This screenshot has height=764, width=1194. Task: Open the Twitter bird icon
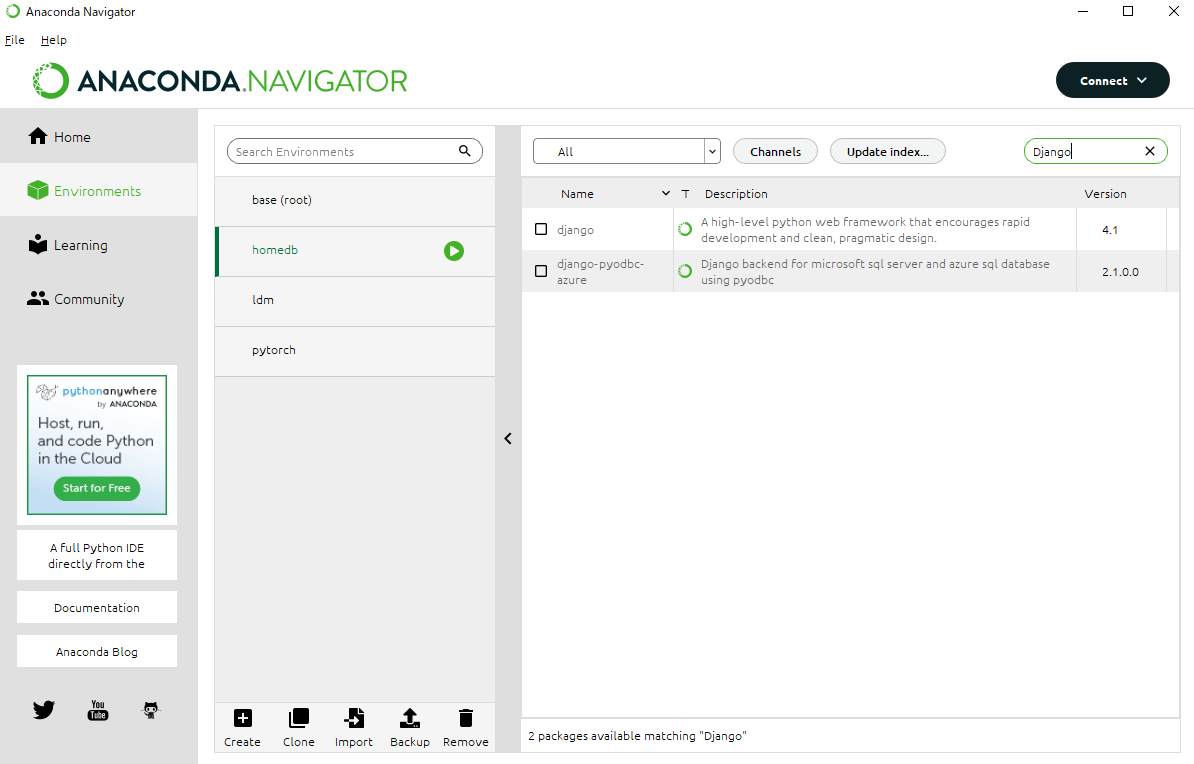pos(44,710)
